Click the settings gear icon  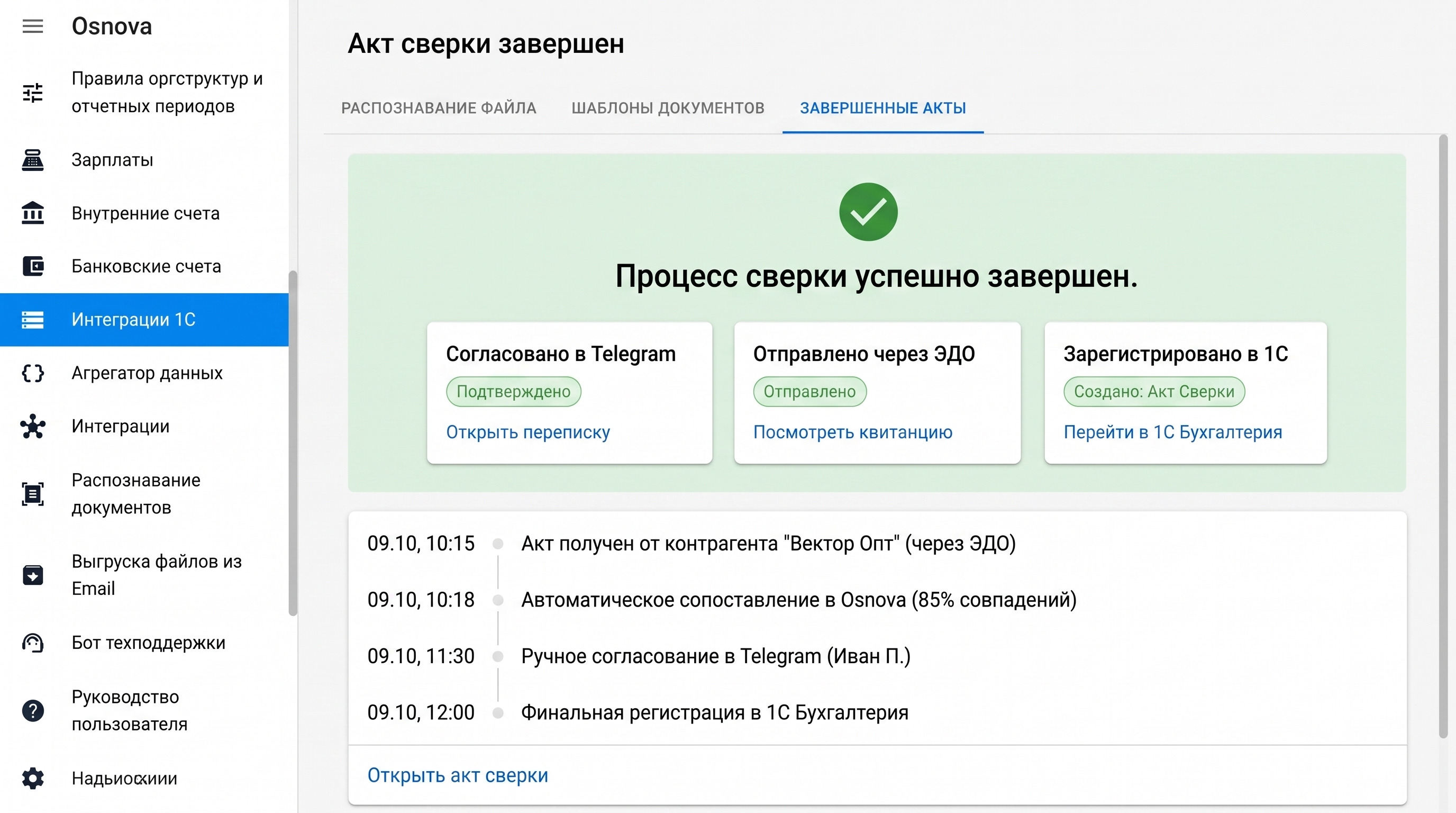33,778
